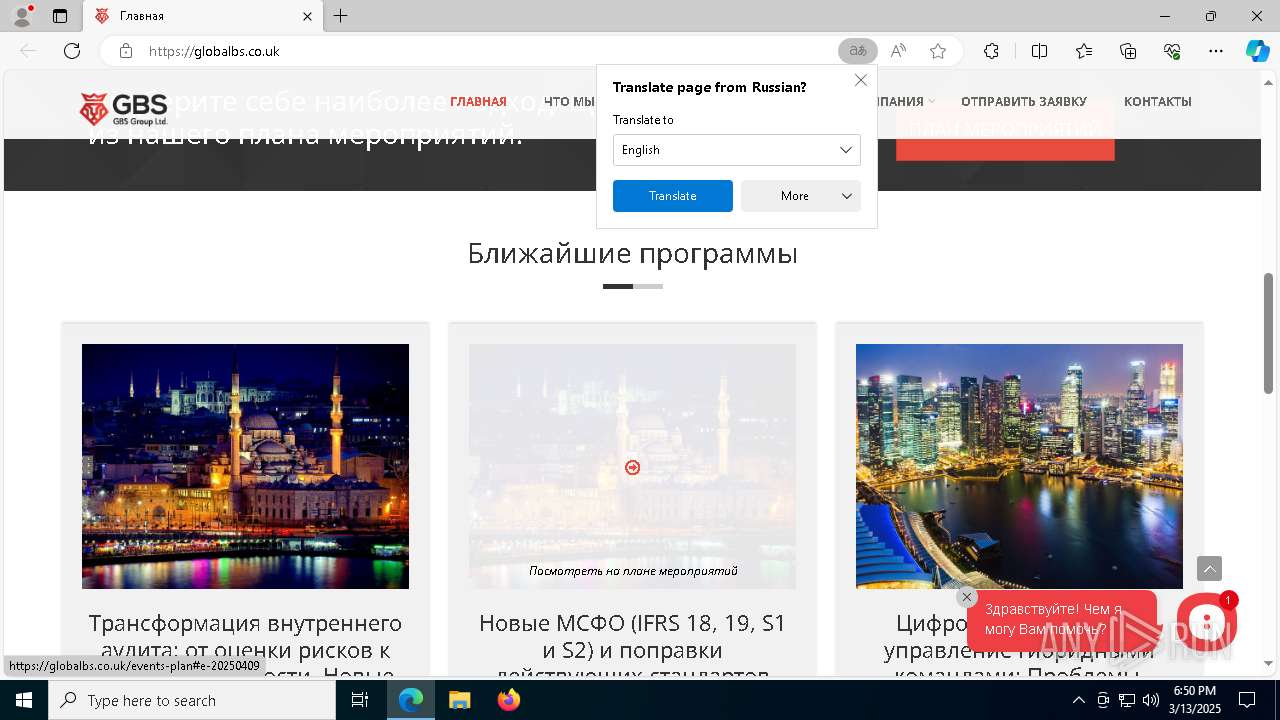The image size is (1280, 720).
Task: Open Browser essentials icon
Action: click(1172, 51)
